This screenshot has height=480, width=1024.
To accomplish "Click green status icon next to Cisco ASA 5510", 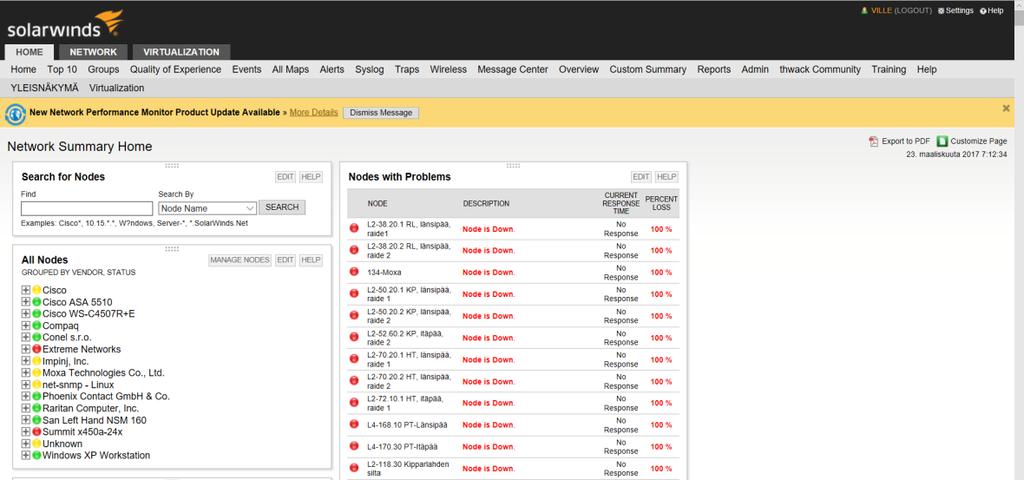I will (x=37, y=302).
